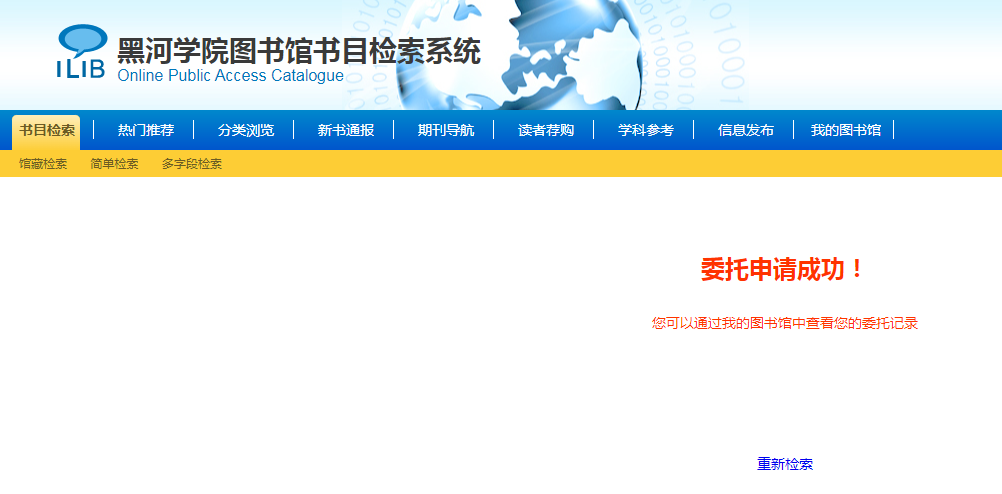Click the 黑河学院图书馆书目检索系统 title
Screen dimensions: 1002x494
298,51
